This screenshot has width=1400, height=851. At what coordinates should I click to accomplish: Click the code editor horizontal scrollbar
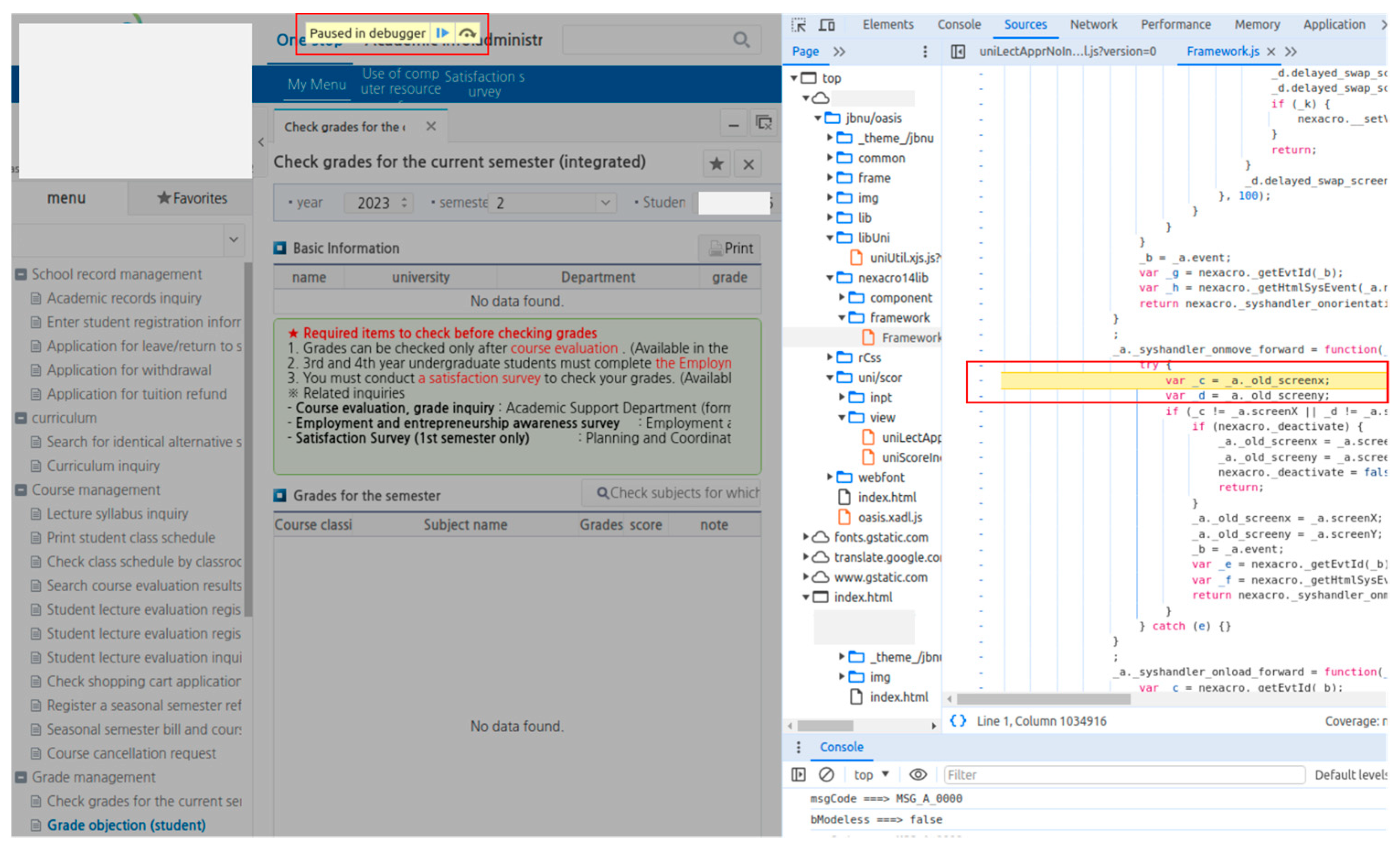(1043, 699)
